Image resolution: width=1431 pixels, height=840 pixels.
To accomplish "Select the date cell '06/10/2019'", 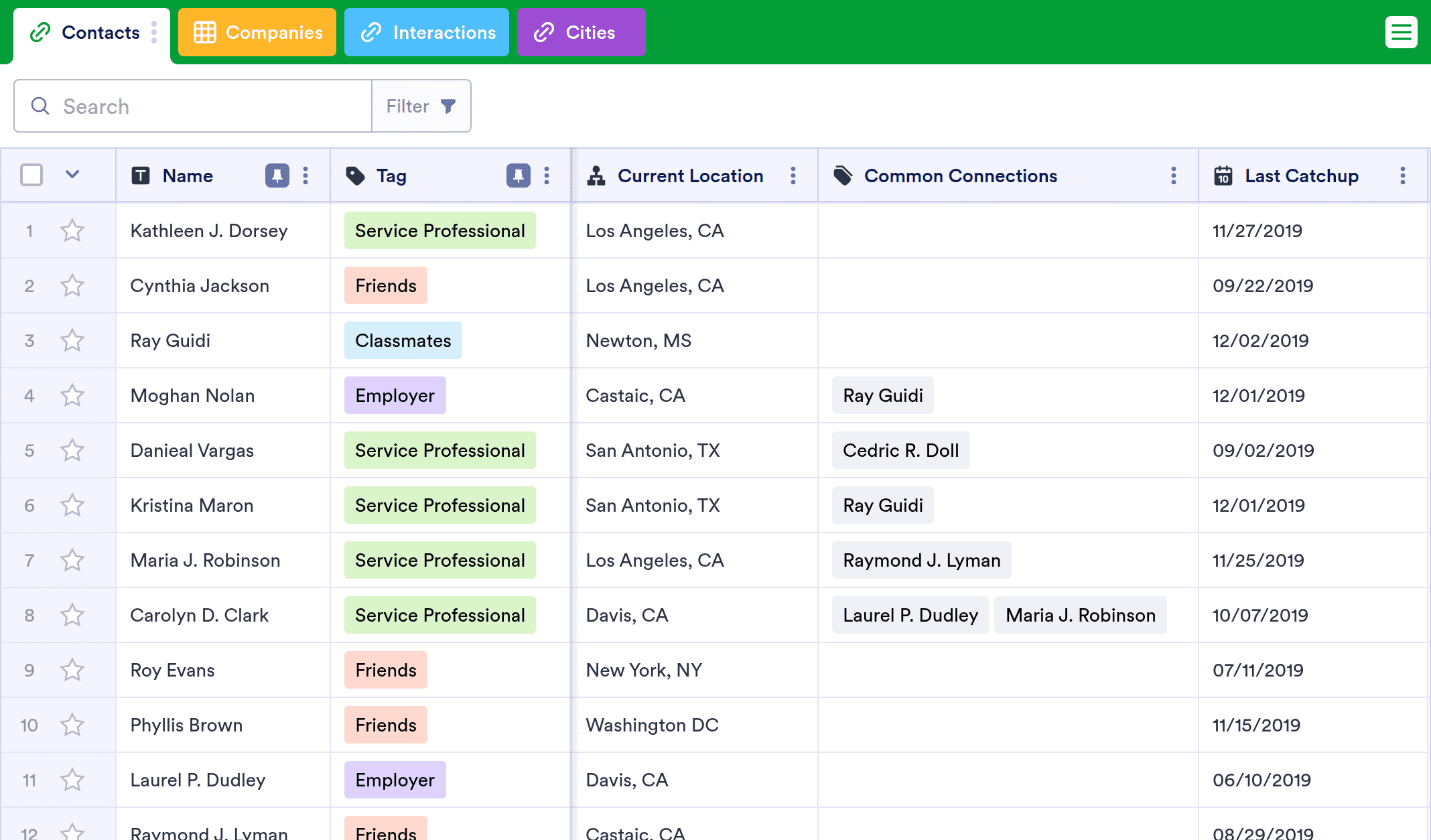I will 1313,780.
